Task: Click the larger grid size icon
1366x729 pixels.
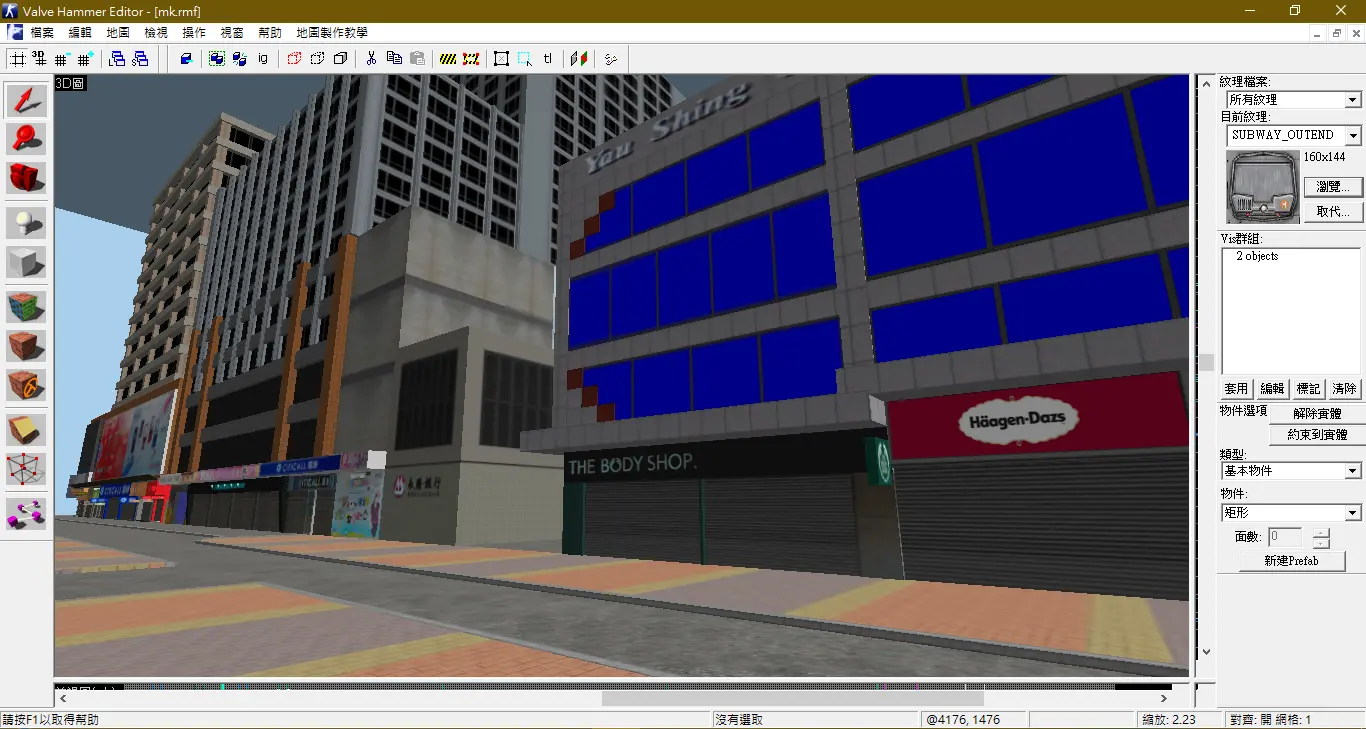Action: tap(85, 59)
